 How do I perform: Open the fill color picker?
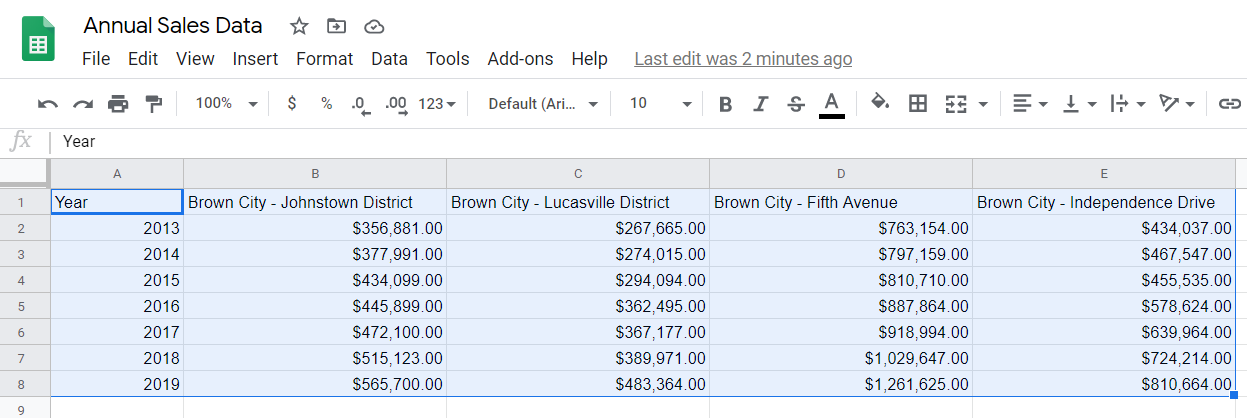click(880, 103)
